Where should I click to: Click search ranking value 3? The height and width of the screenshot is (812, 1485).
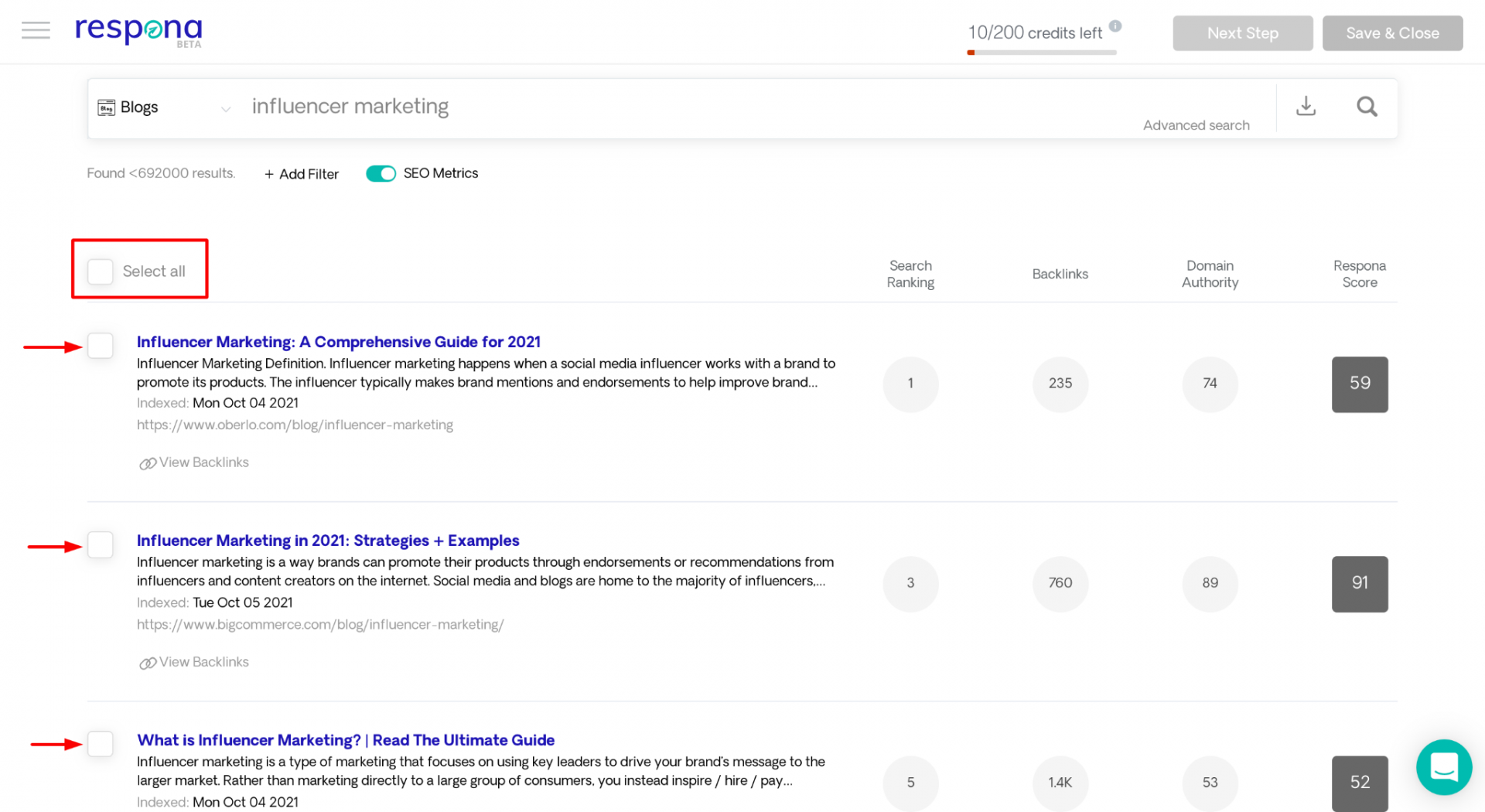[910, 584]
